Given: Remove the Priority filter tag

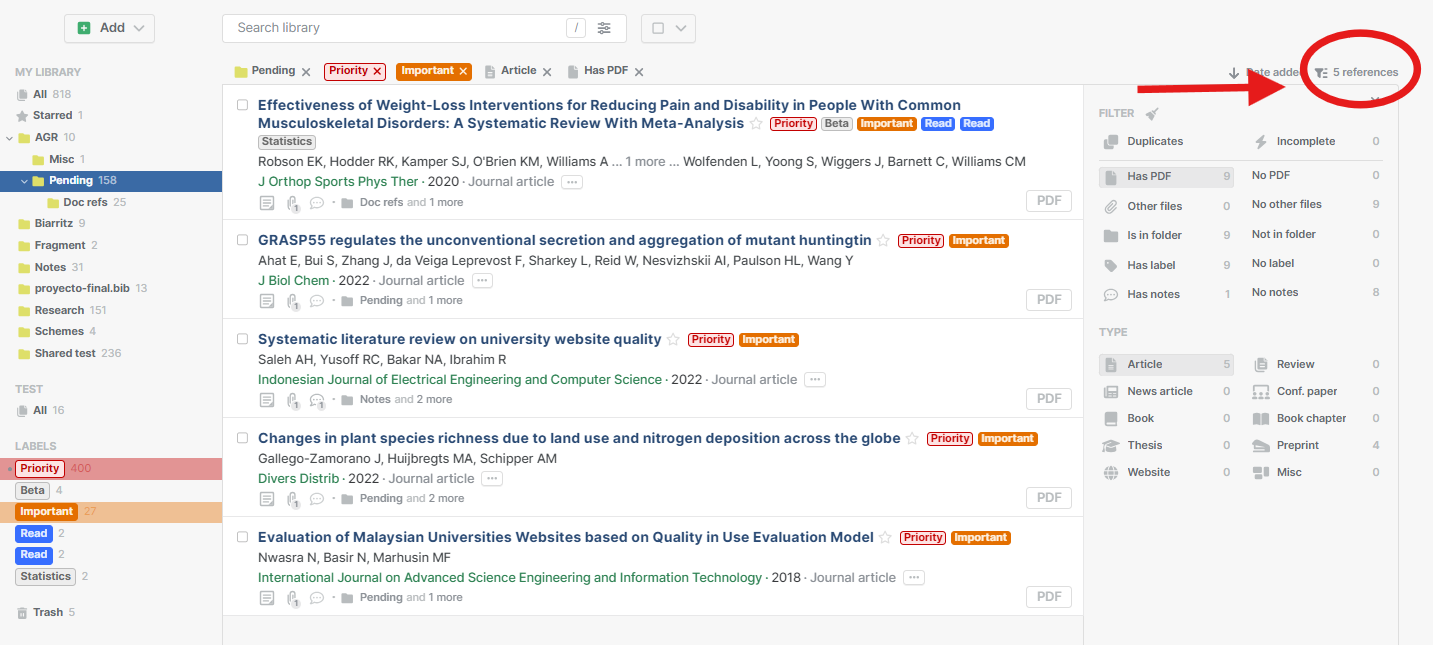Looking at the screenshot, I should coord(377,72).
